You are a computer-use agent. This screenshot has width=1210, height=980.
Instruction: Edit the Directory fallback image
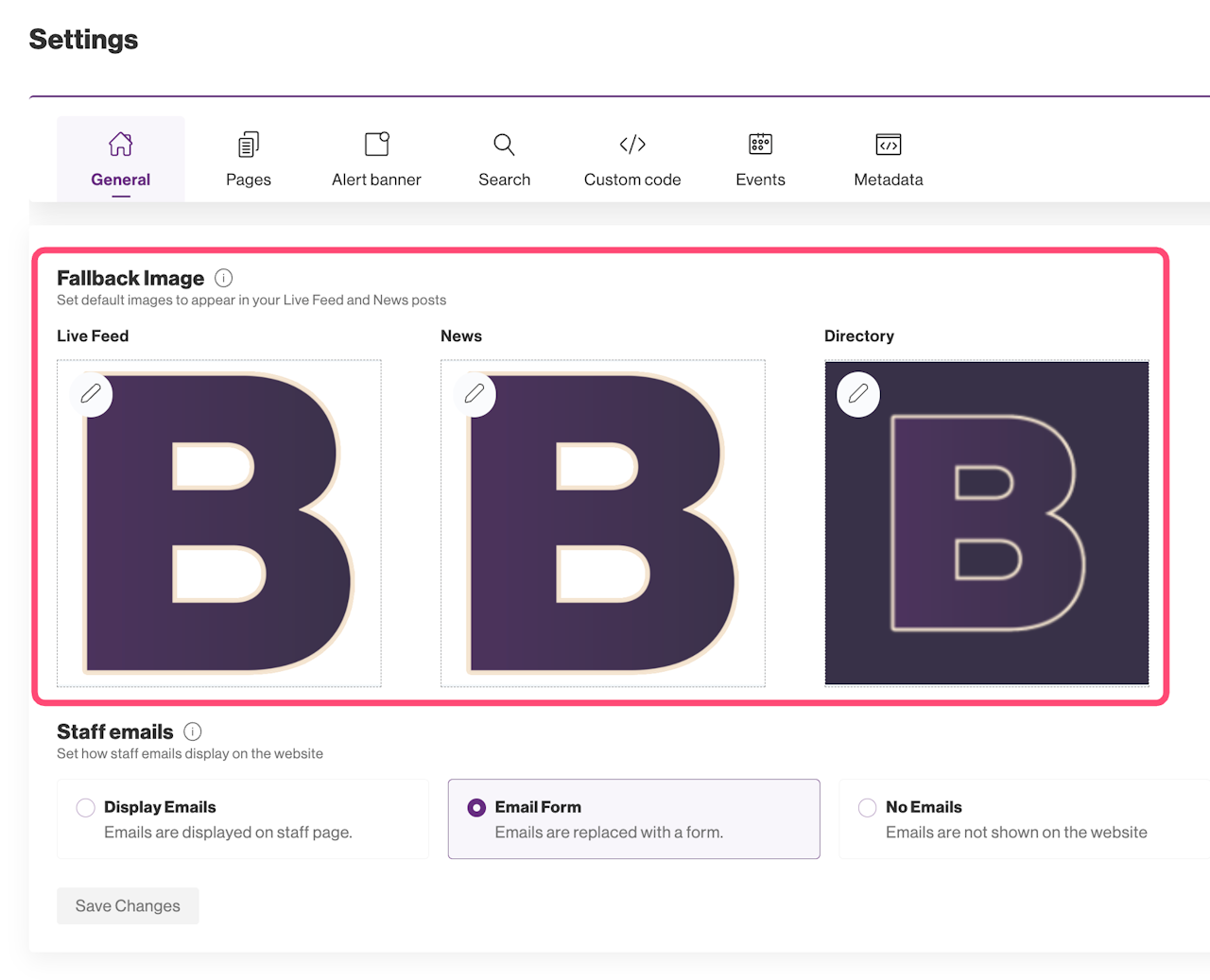tap(858, 394)
